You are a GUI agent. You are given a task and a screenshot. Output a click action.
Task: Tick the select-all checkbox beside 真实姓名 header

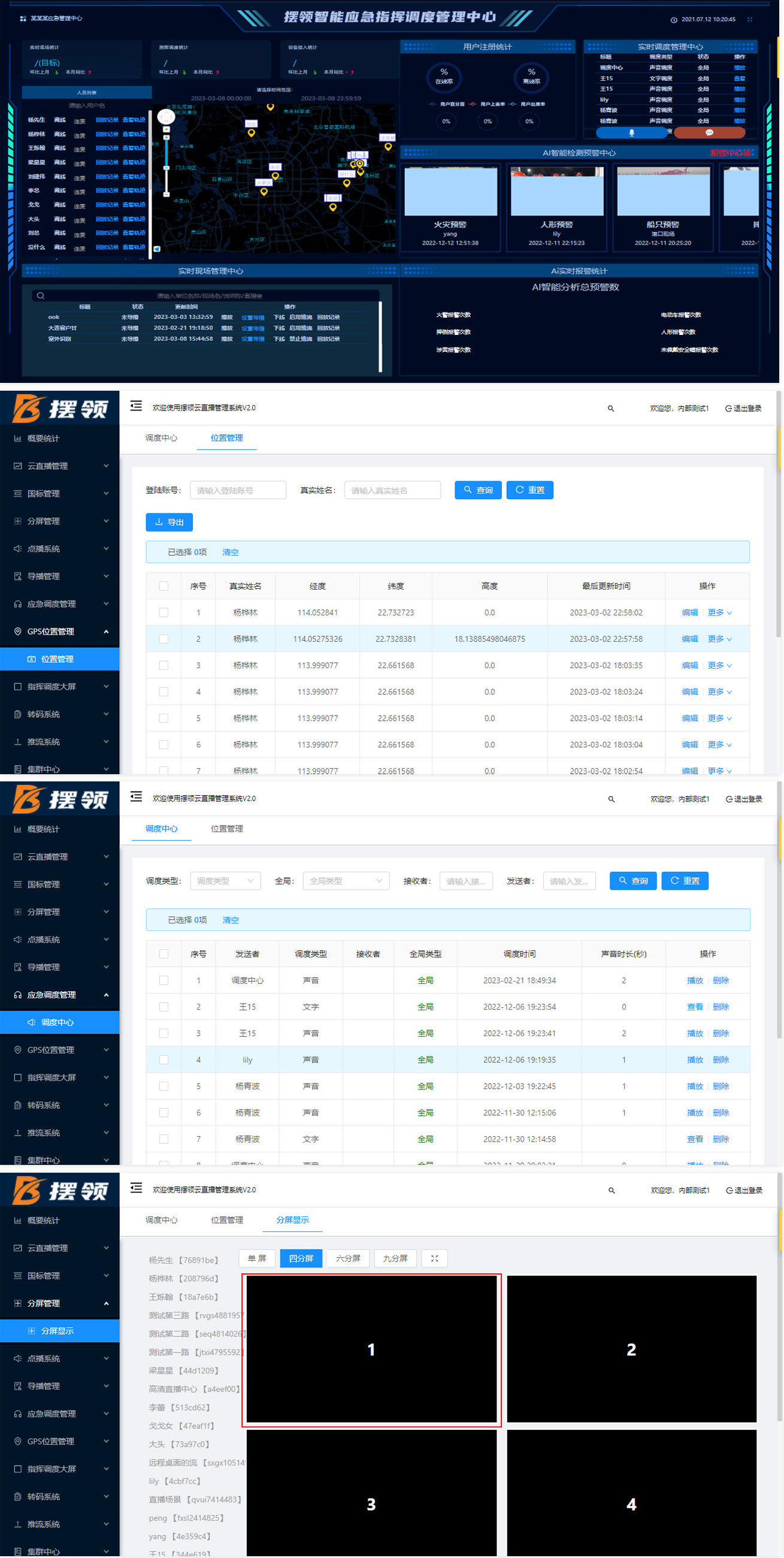164,586
